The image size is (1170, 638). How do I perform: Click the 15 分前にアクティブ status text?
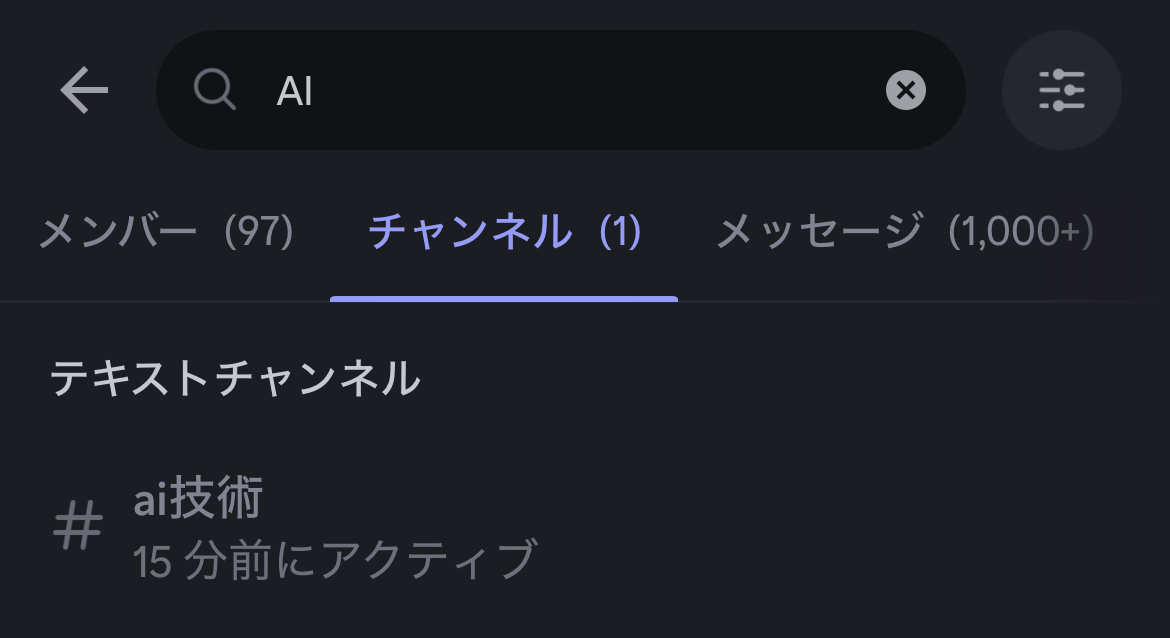click(335, 560)
